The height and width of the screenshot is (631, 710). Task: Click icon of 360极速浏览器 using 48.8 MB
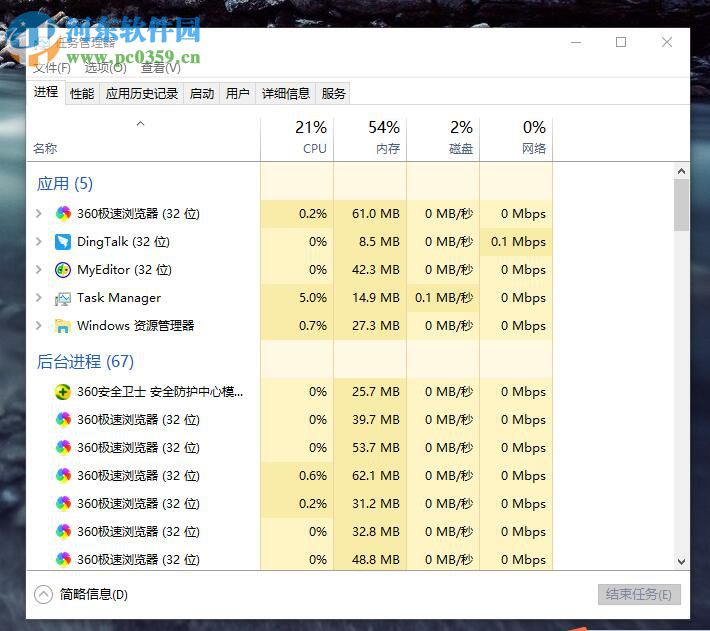[x=63, y=559]
